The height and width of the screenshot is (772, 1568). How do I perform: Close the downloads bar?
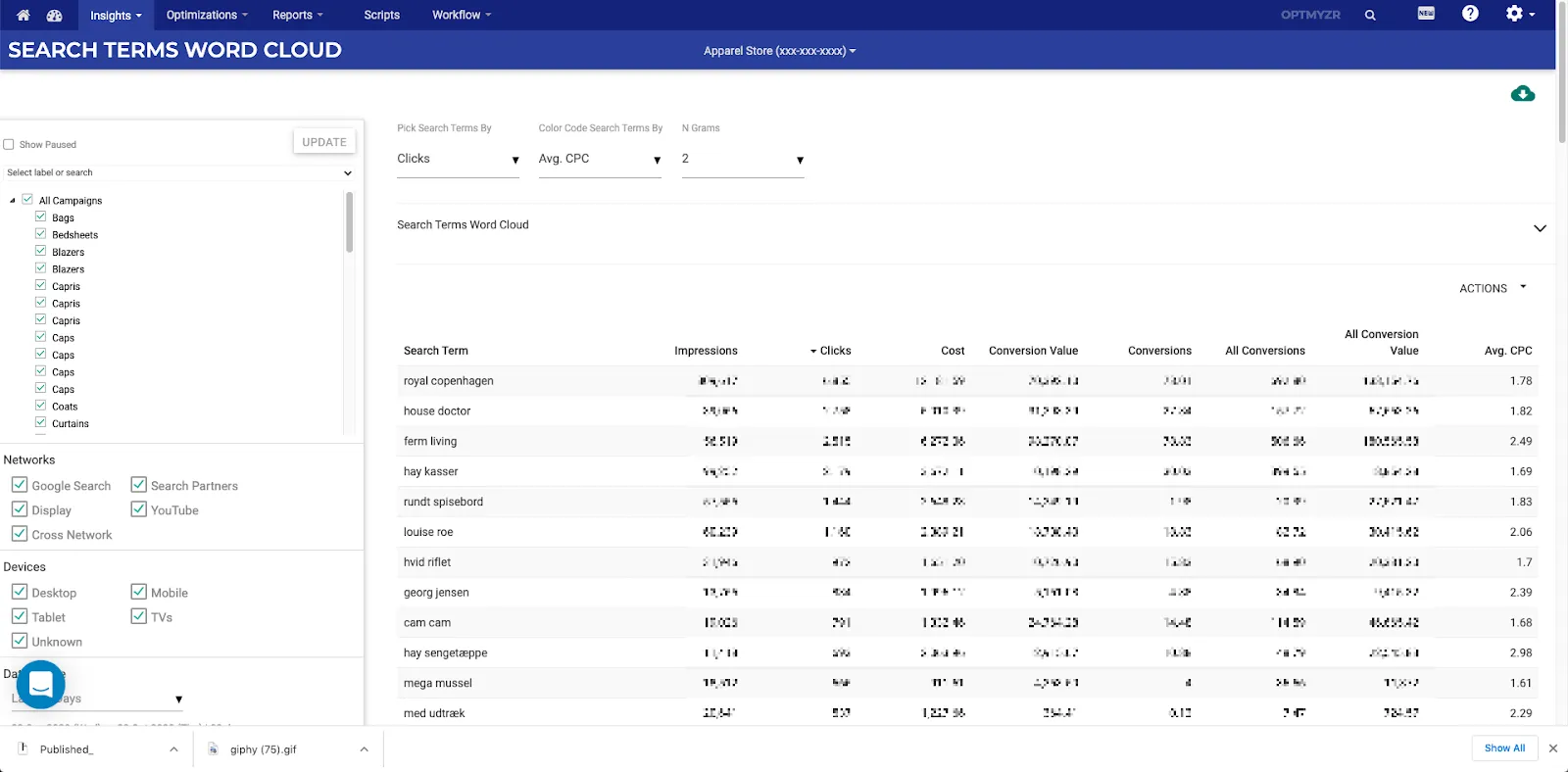click(1552, 748)
